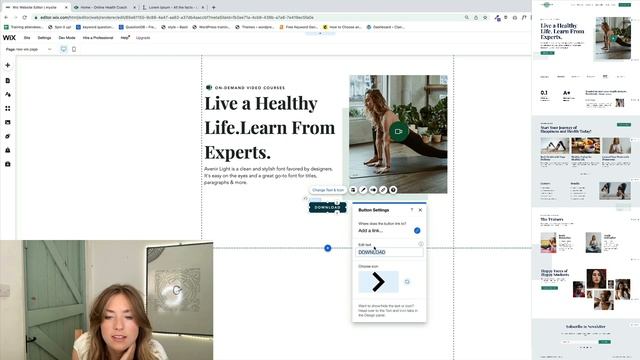This screenshot has width=640, height=360.
Task: Switch to Home - Online Health Coach tab
Action: pyautogui.click(x=103, y=7)
